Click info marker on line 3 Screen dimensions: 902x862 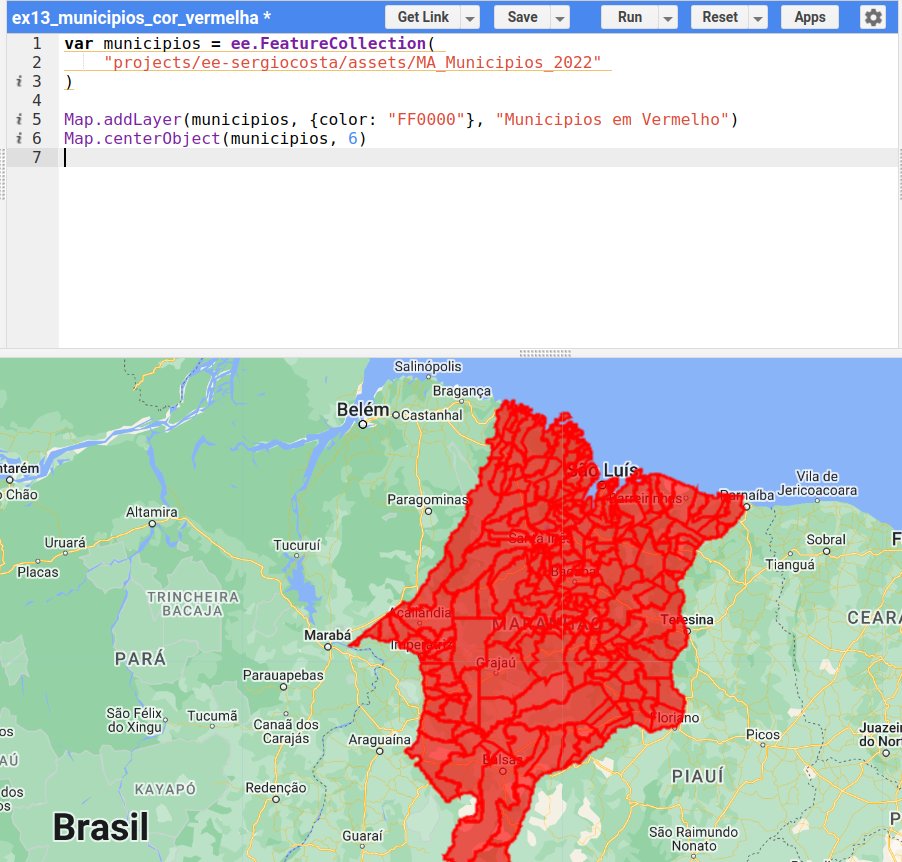[19, 81]
